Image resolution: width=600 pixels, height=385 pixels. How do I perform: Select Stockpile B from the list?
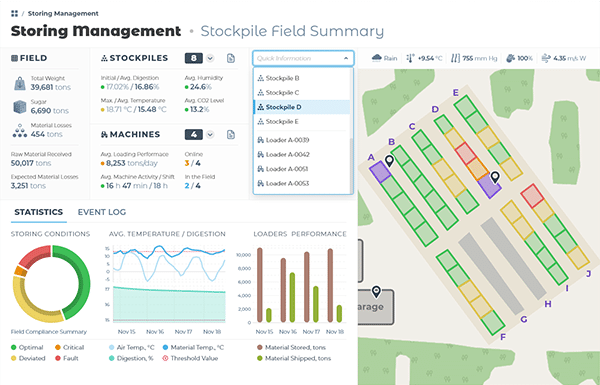click(302, 78)
